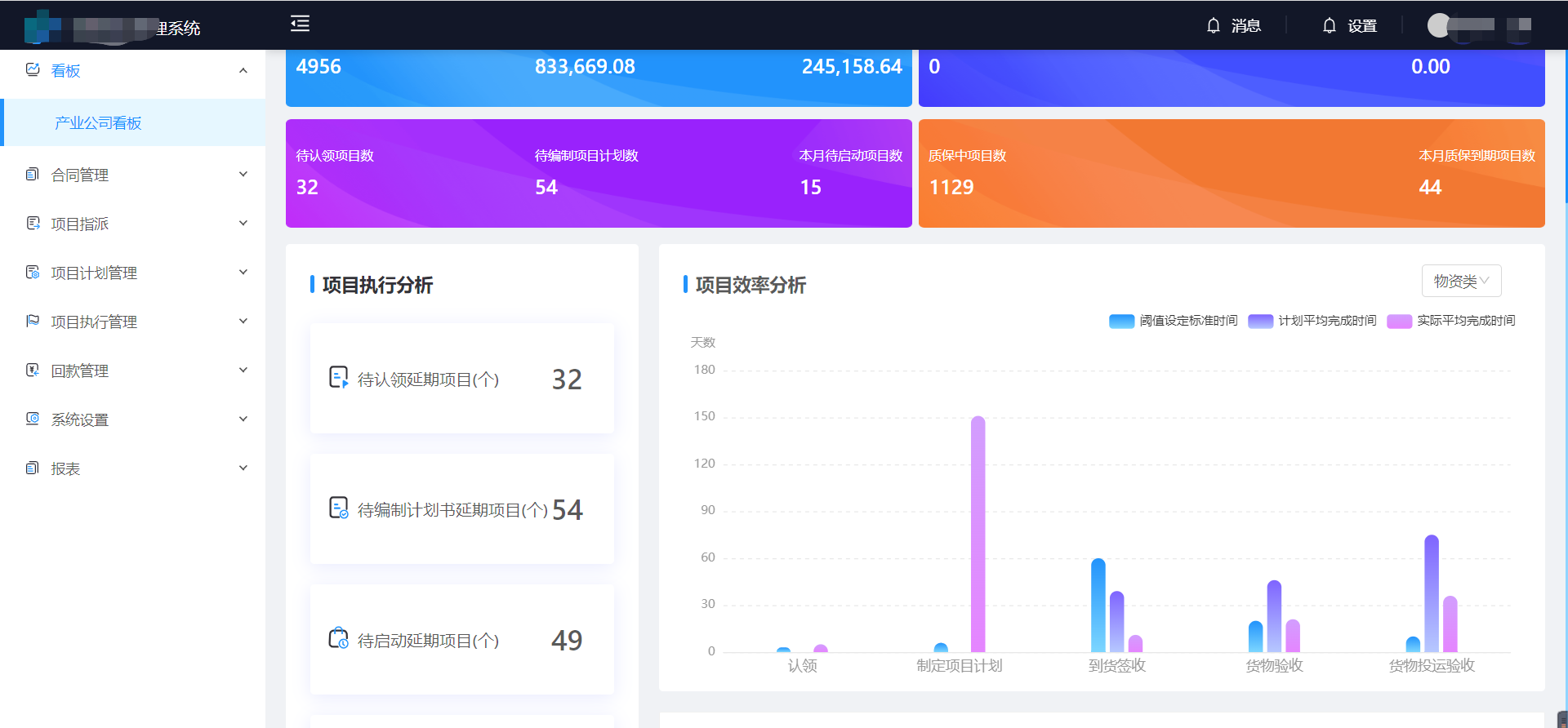This screenshot has width=1568, height=728.
Task: Click the 245,158.64 amount
Action: click(x=852, y=66)
